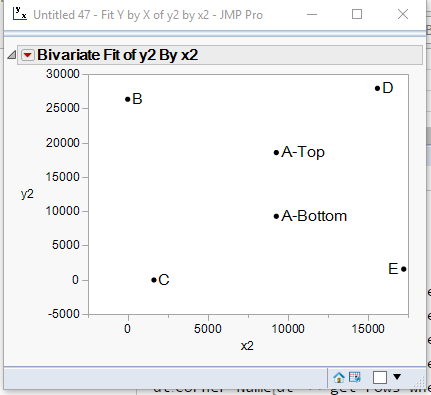431x395 pixels.
Task: Minimize the Fit Y by X window
Action: click(312, 14)
